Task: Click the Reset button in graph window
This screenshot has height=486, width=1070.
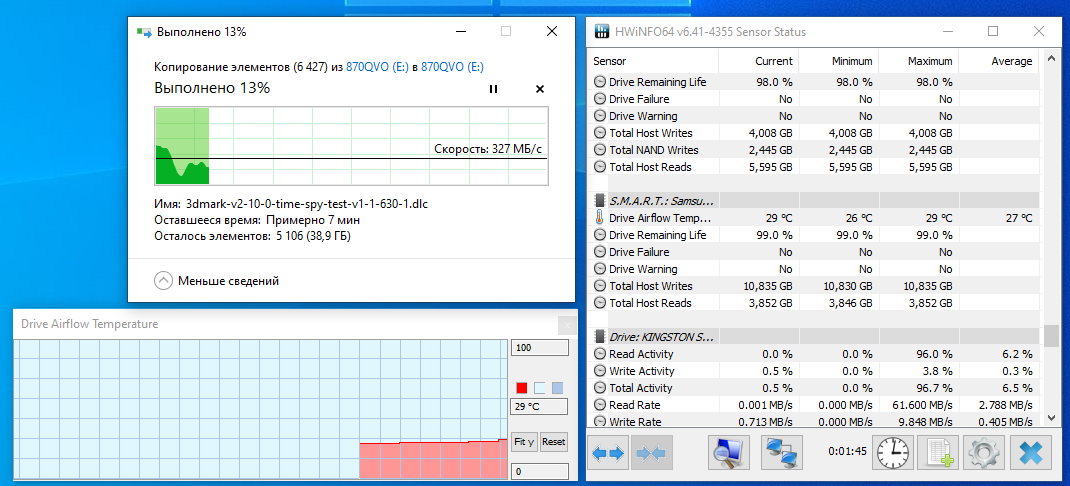Action: (x=553, y=442)
